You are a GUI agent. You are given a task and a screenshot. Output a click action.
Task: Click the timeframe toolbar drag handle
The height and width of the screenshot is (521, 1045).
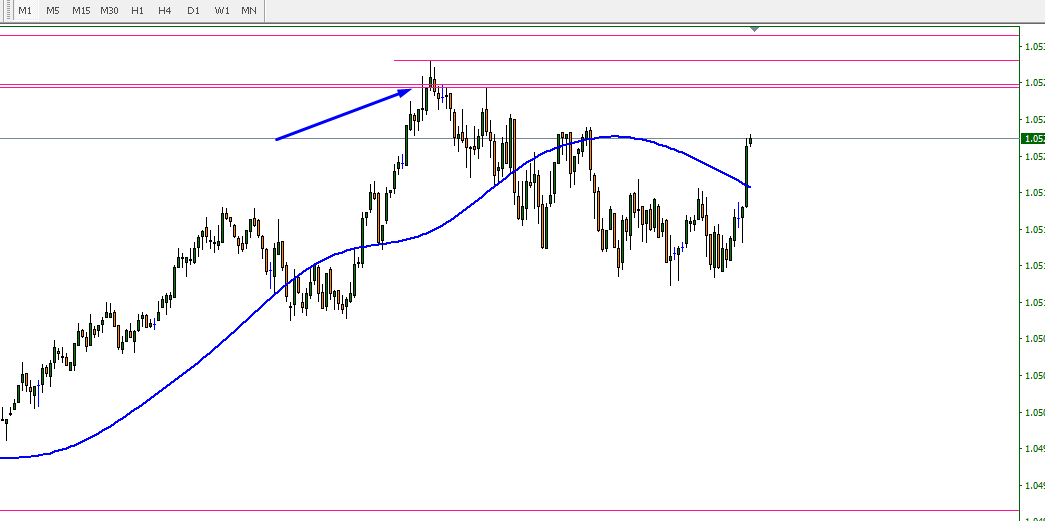[11, 11]
